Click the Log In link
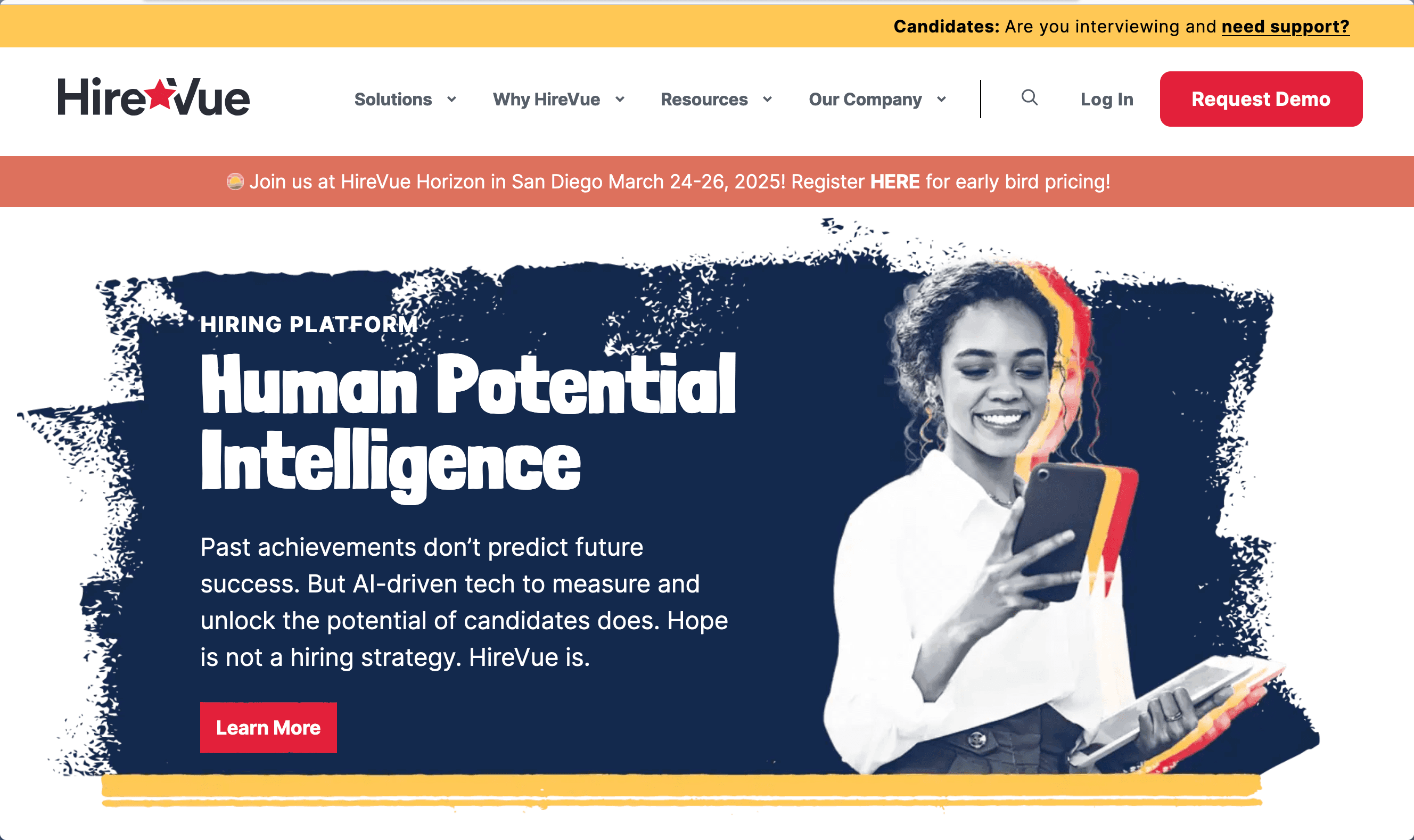Viewport: 1414px width, 840px height. point(1107,100)
